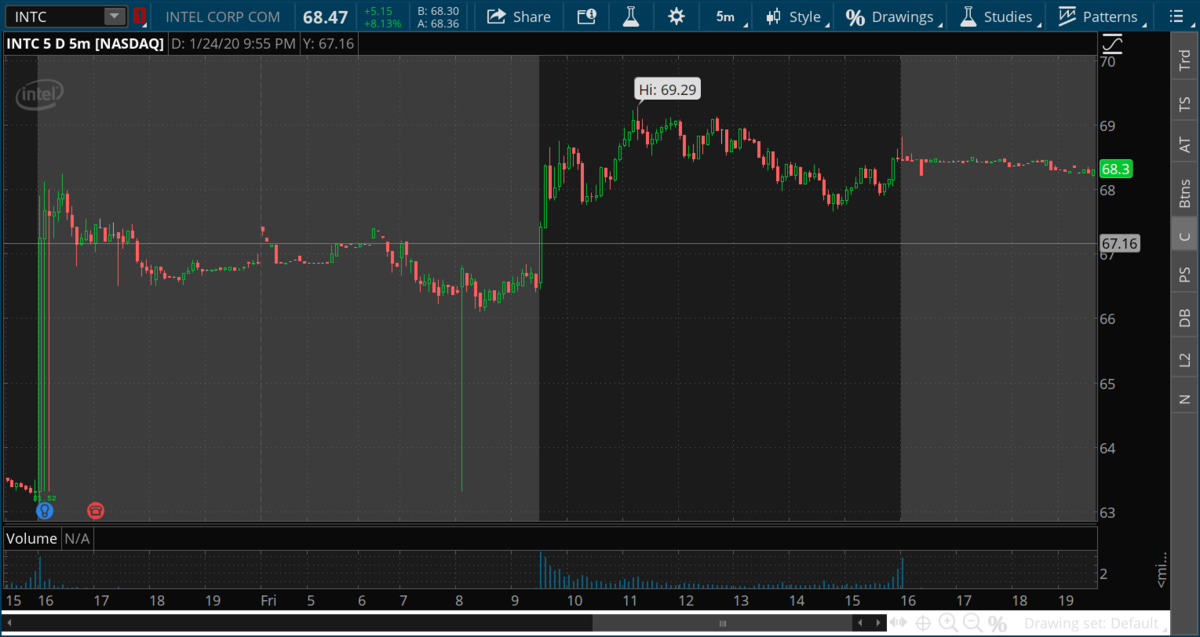Click the +8.13% change value
This screenshot has width=1200, height=637.
tap(384, 23)
